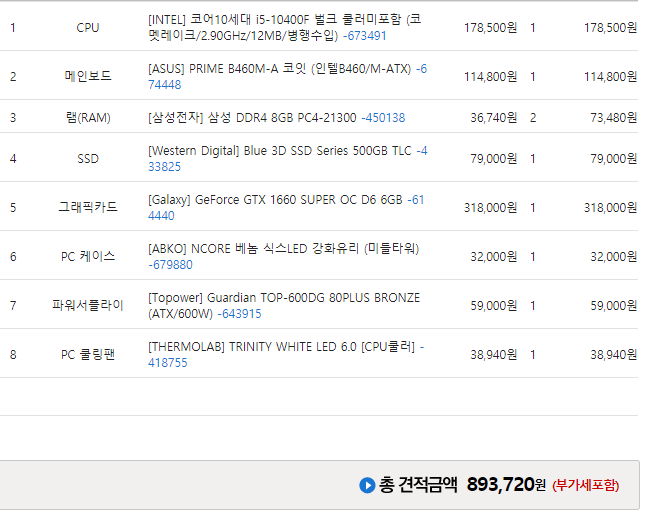Click the 램(RAM) category label

pos(88,118)
